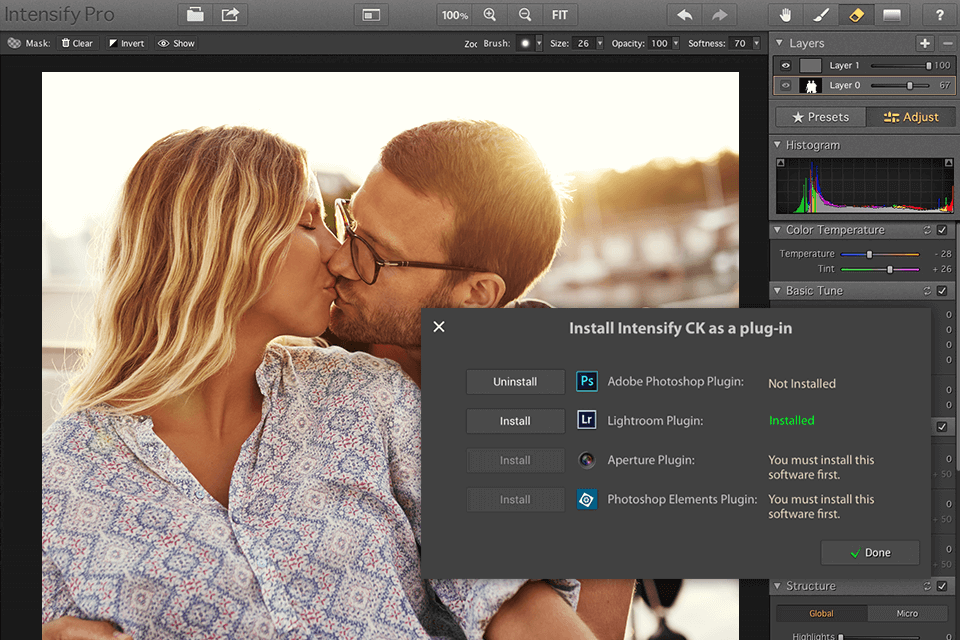Adjust the Layer 0 opacity slider
Image resolution: width=960 pixels, height=640 pixels.
point(900,86)
